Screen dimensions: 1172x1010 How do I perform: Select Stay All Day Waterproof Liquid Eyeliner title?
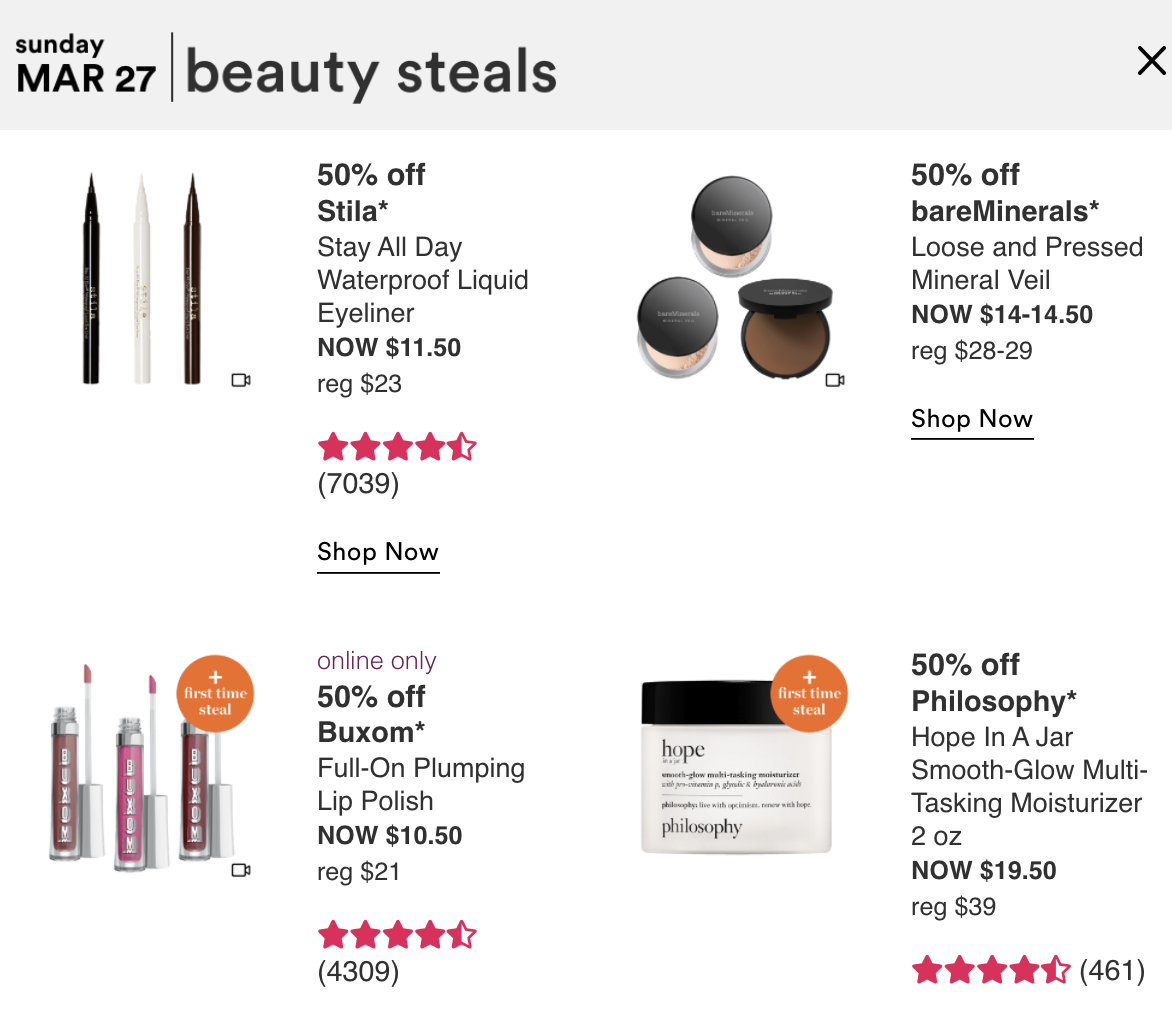pos(423,280)
